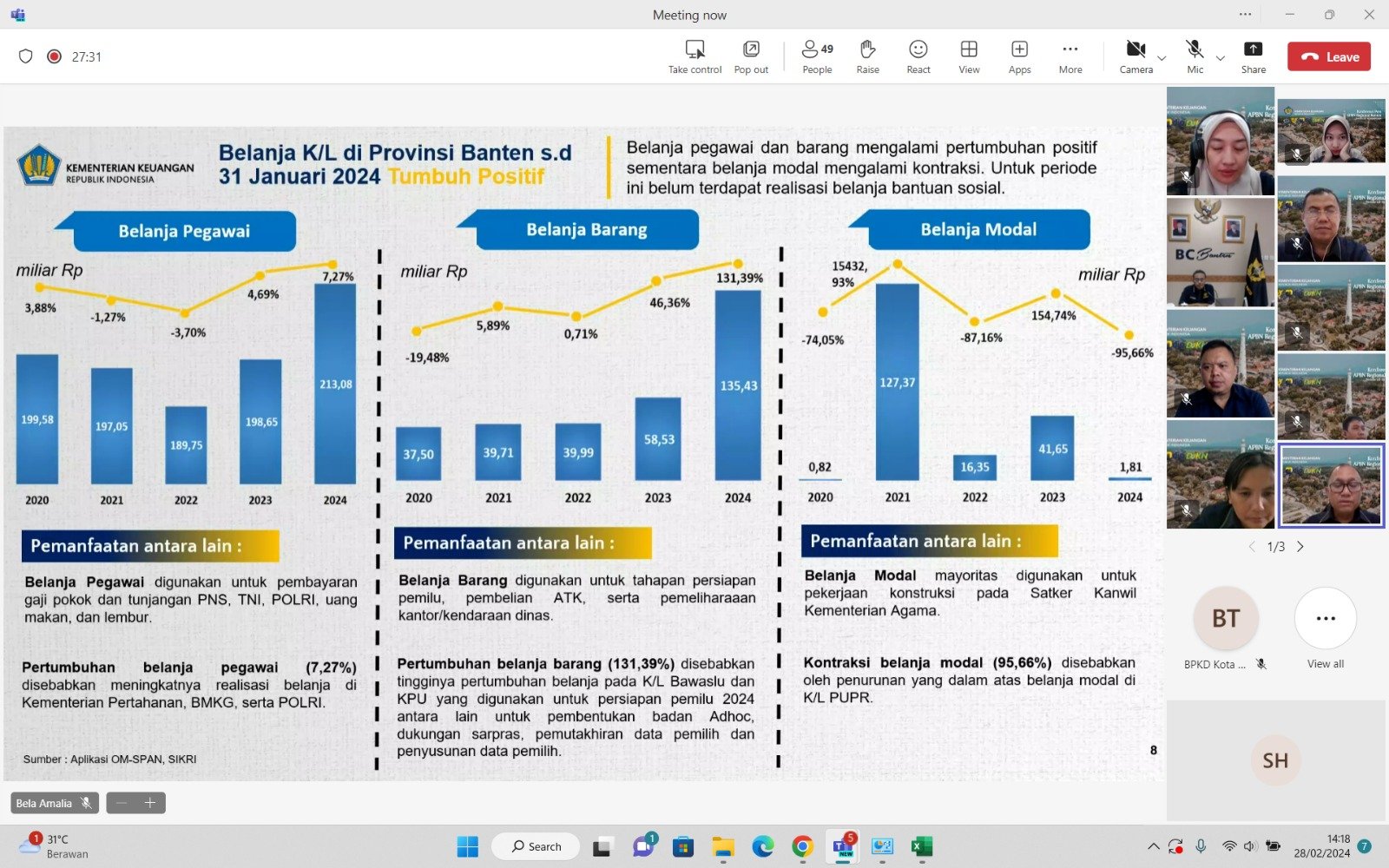Expand the Mic options dropdown arrow

click(x=1221, y=58)
